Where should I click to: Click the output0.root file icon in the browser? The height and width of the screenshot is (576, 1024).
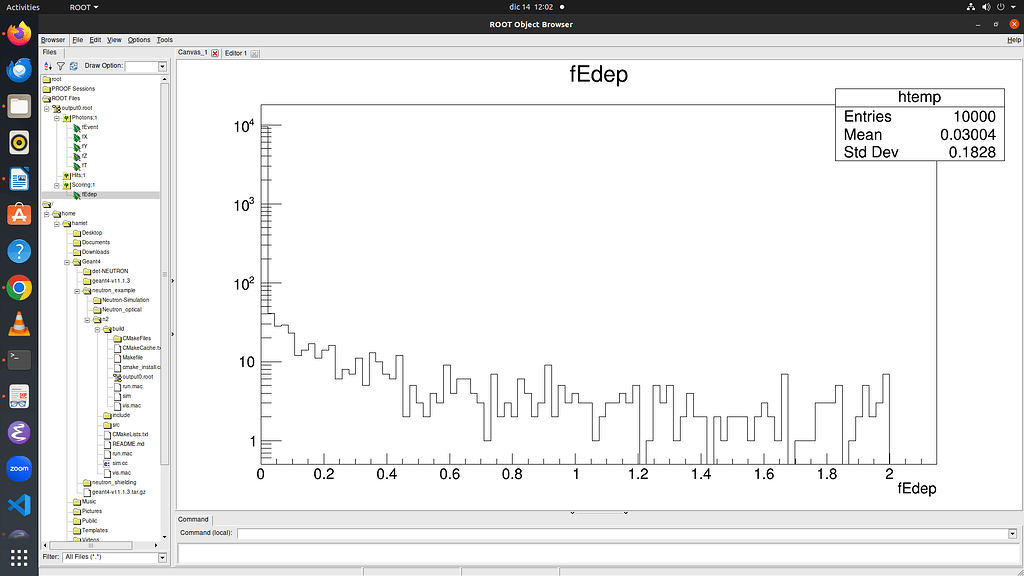[57, 108]
